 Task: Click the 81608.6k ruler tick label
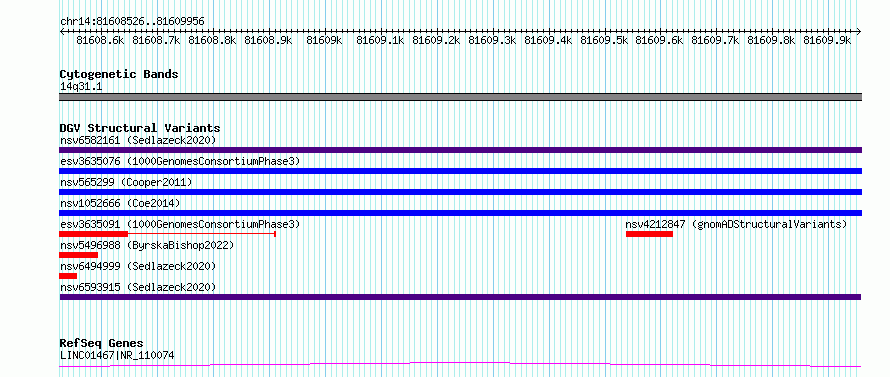[100, 40]
